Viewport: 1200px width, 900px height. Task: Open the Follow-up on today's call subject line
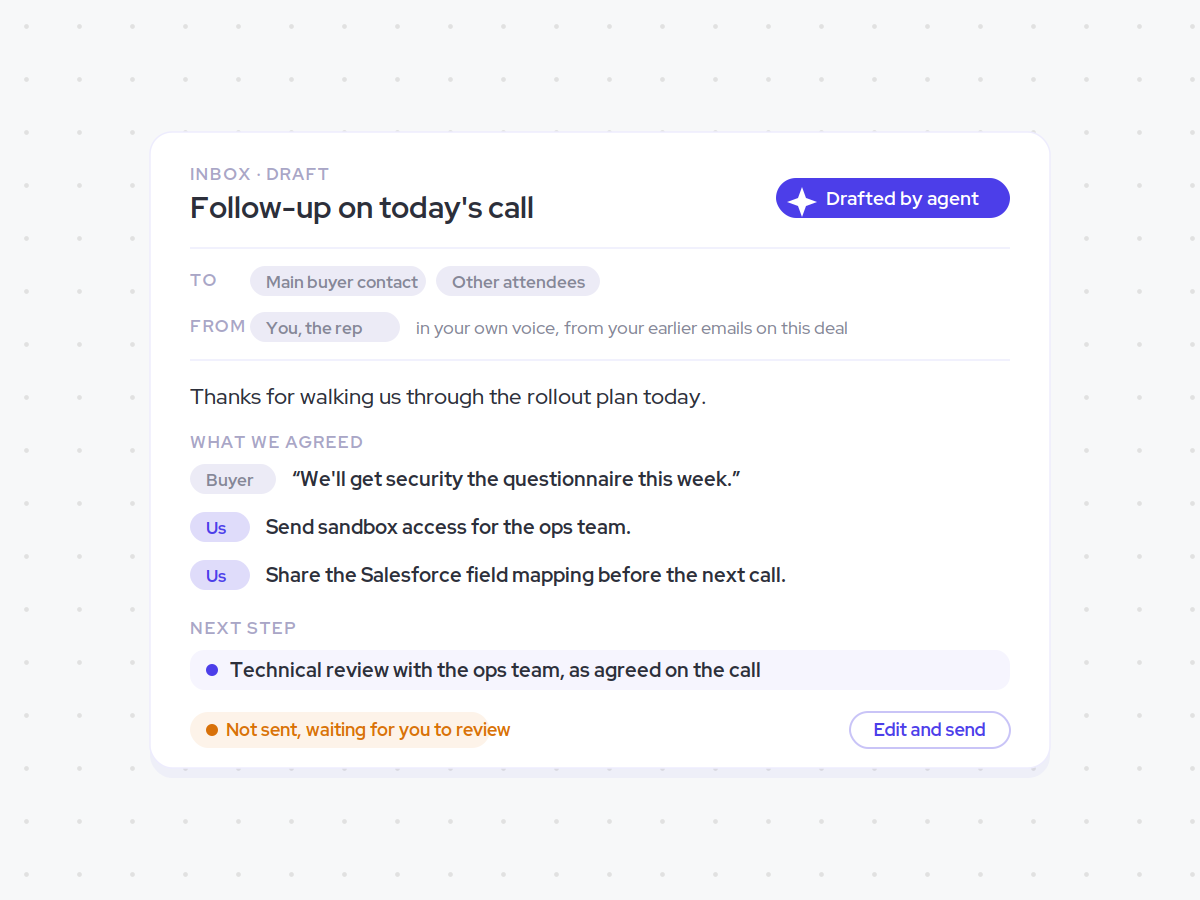362,208
